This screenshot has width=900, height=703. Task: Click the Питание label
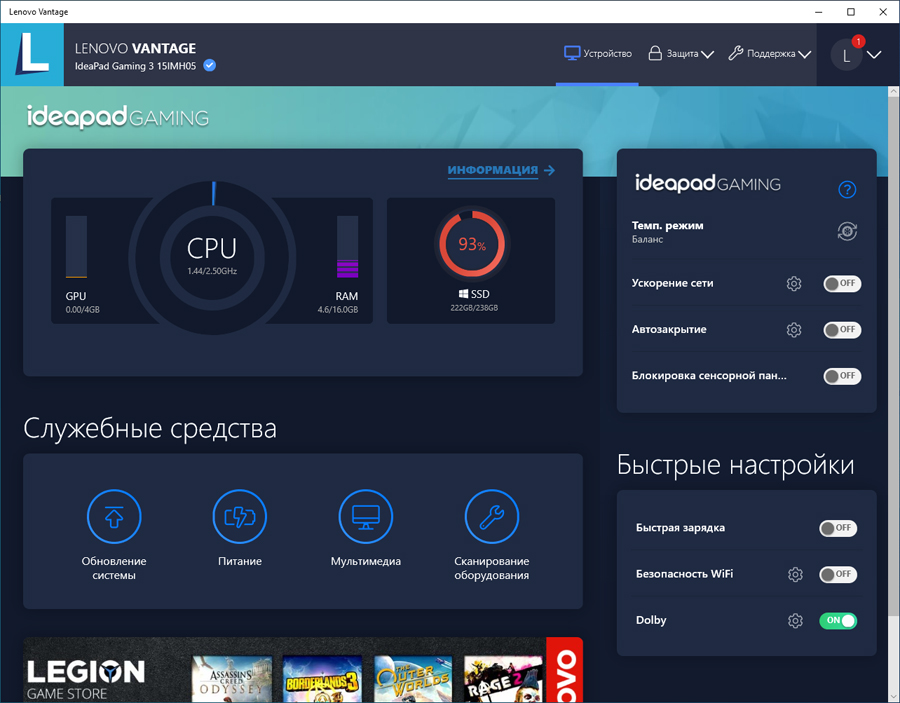click(x=239, y=561)
